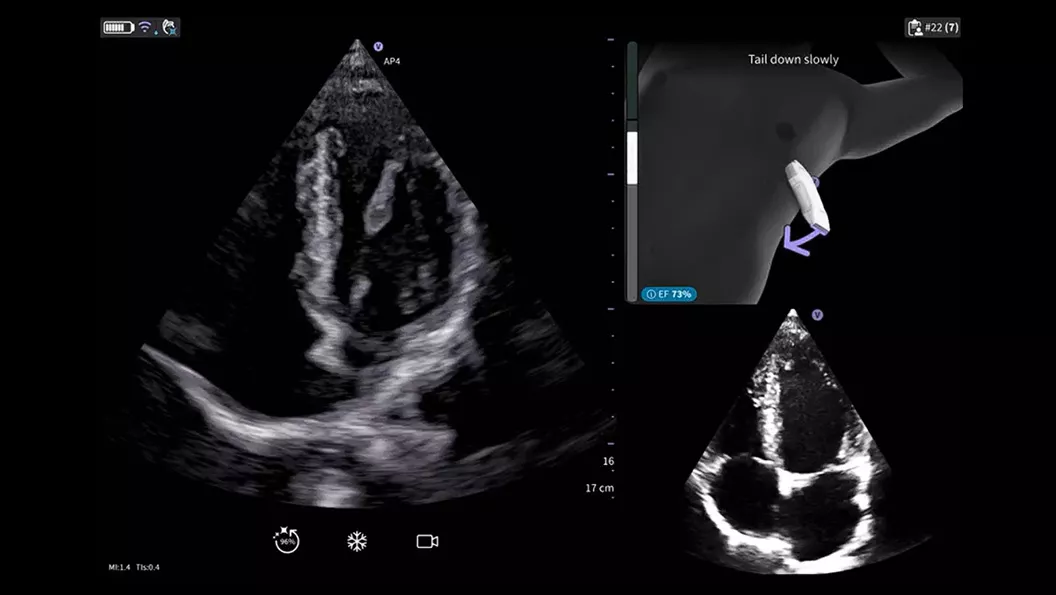The width and height of the screenshot is (1056, 595).
Task: Start recording with the video camera icon
Action: pos(428,541)
